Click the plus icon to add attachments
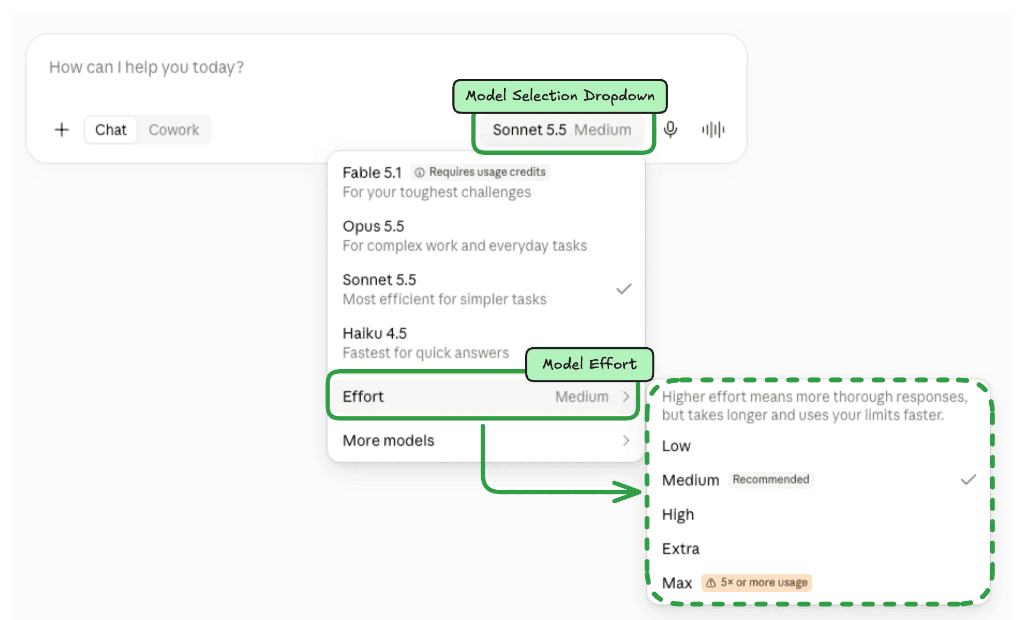 61,129
